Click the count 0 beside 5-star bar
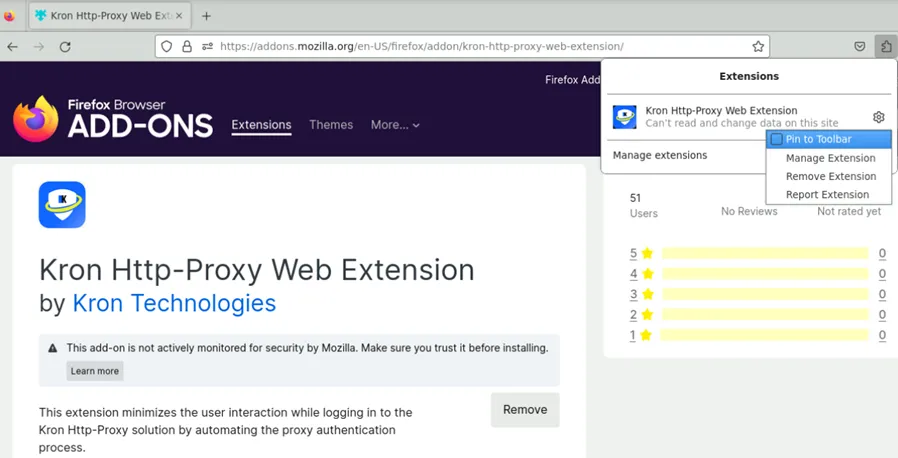The width and height of the screenshot is (898, 458). 882,253
